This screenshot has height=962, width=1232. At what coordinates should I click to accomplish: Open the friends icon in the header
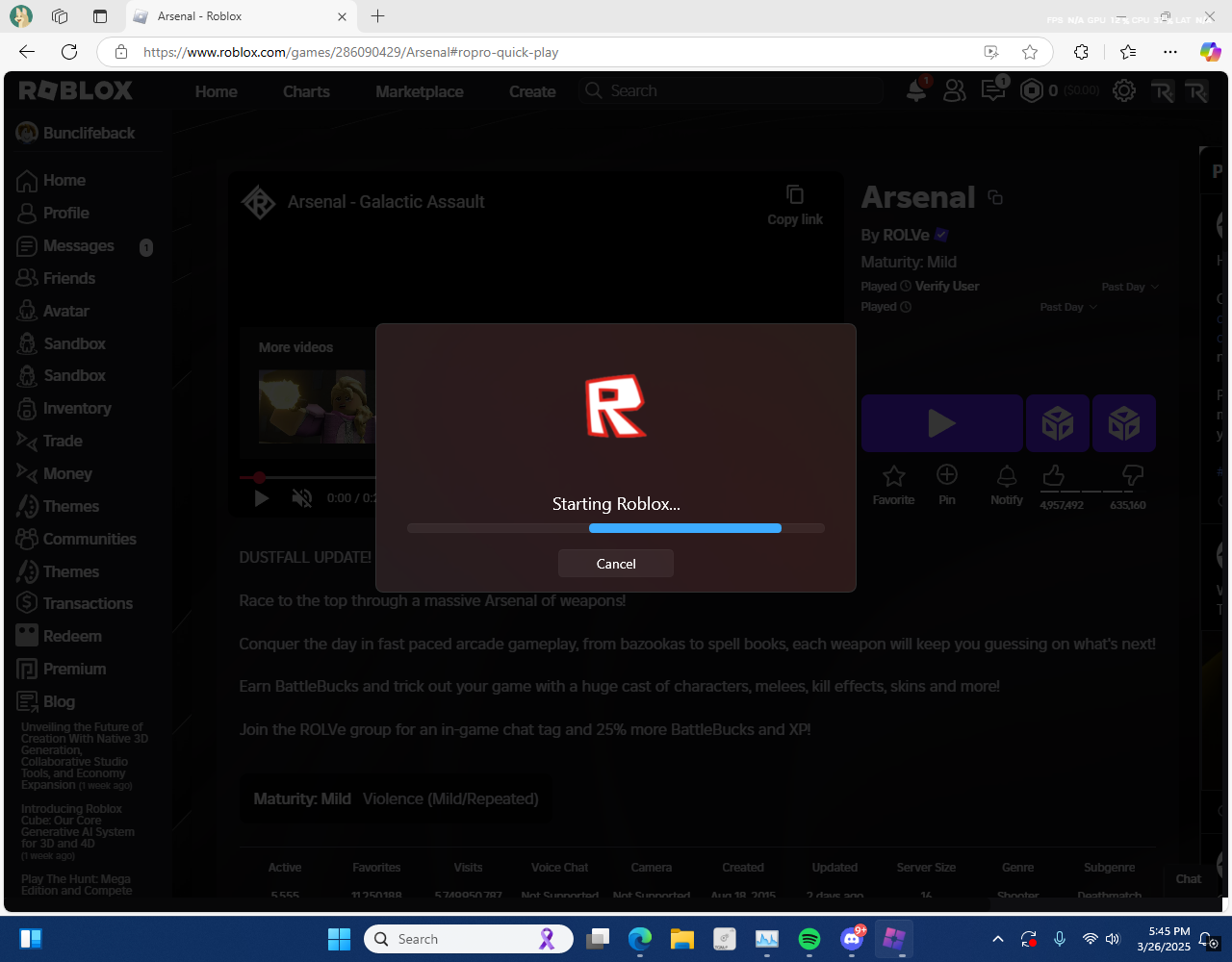(954, 90)
